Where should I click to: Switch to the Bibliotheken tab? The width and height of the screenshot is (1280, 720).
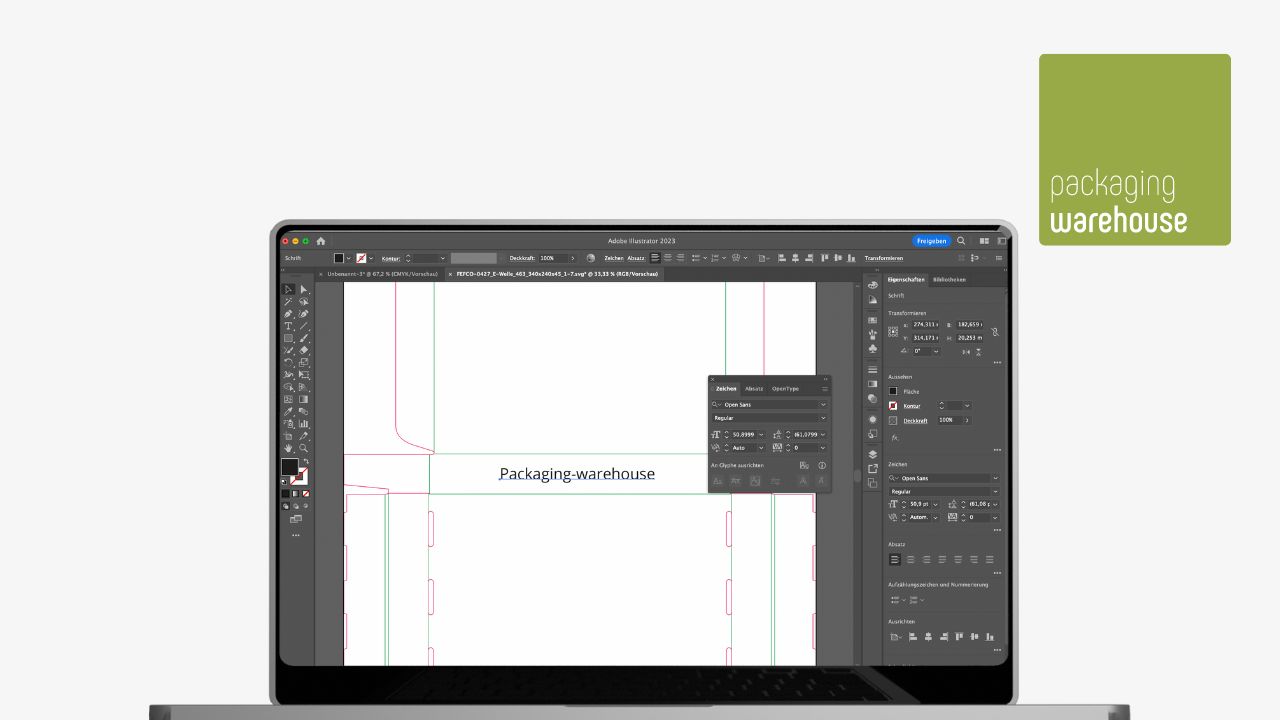[949, 280]
